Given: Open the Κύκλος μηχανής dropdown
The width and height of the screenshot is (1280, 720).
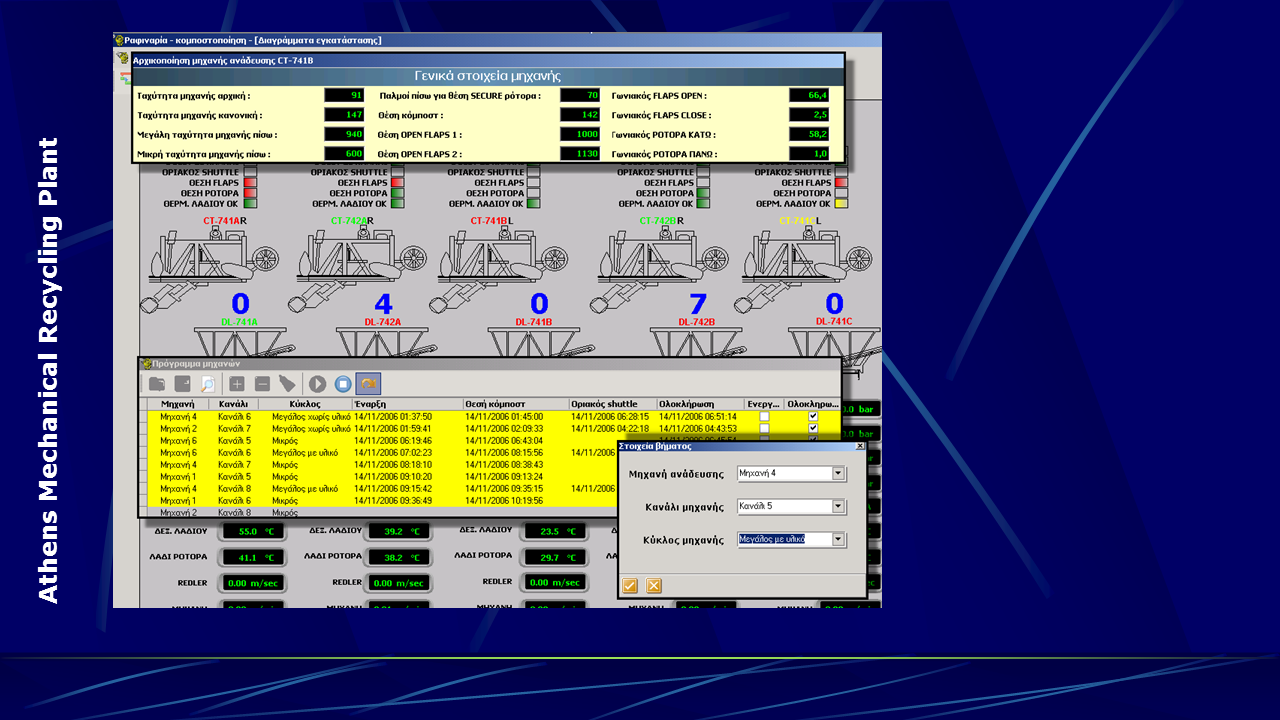Looking at the screenshot, I should pyautogui.click(x=839, y=540).
